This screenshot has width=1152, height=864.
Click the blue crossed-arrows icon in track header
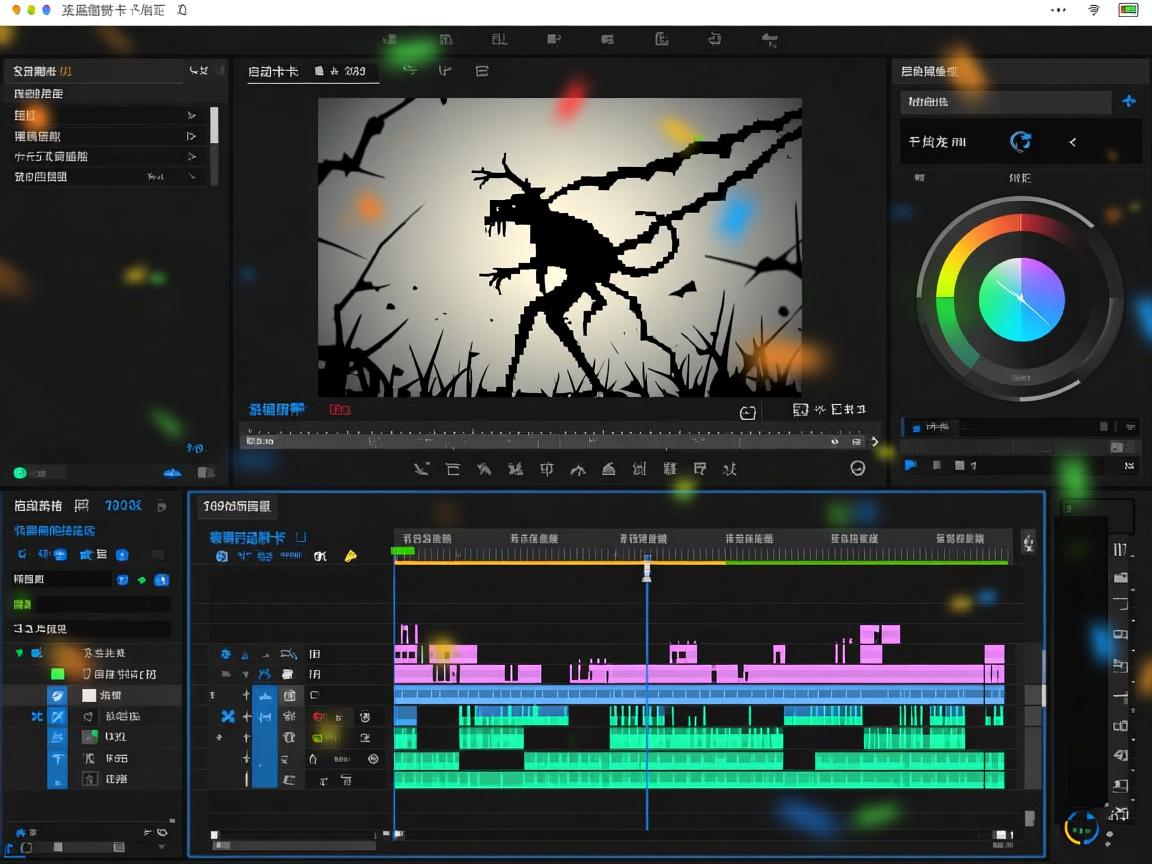pyautogui.click(x=228, y=716)
